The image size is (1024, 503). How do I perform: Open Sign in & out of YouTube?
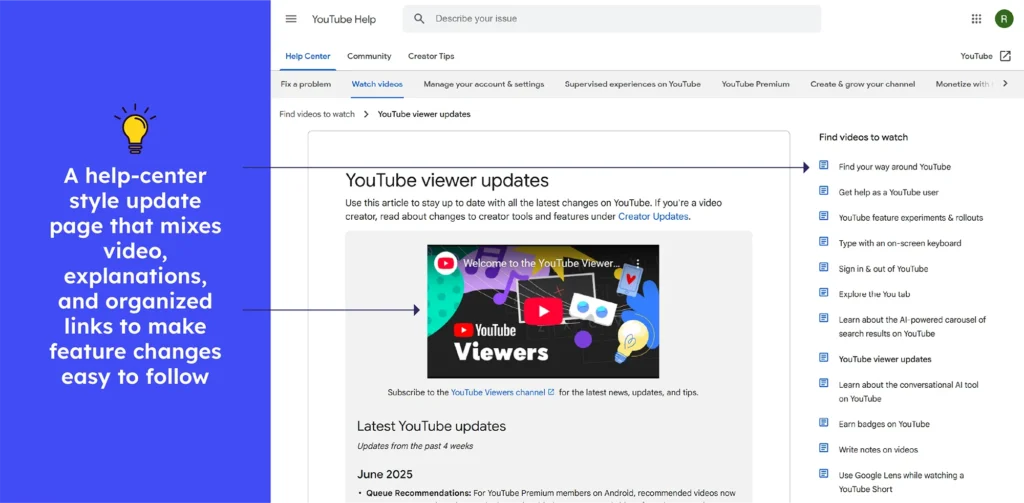pyautogui.click(x=883, y=268)
